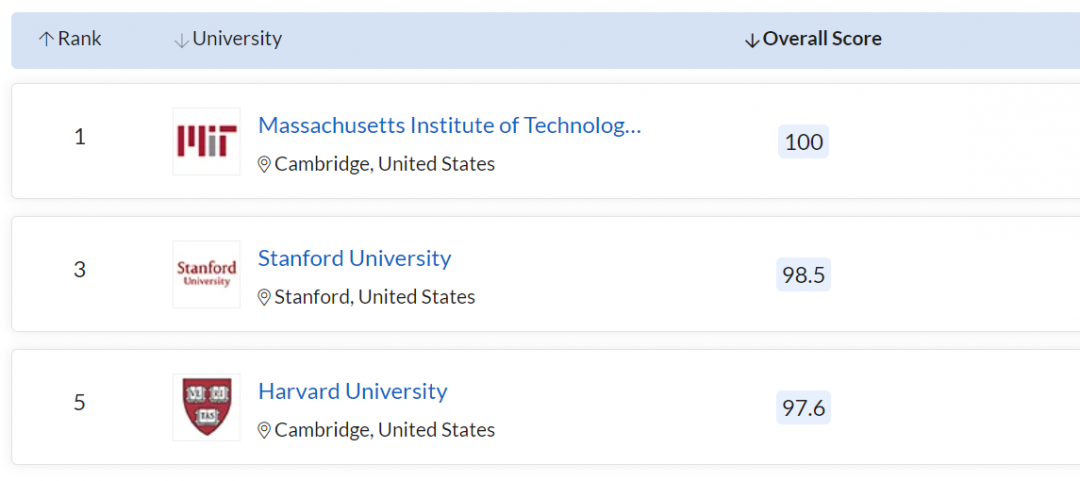
Task: Click the Harvard crest logo
Action: pyautogui.click(x=206, y=406)
